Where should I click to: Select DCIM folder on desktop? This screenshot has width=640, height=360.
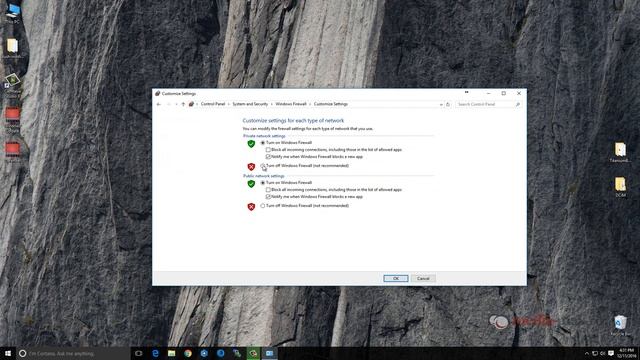[x=620, y=187]
